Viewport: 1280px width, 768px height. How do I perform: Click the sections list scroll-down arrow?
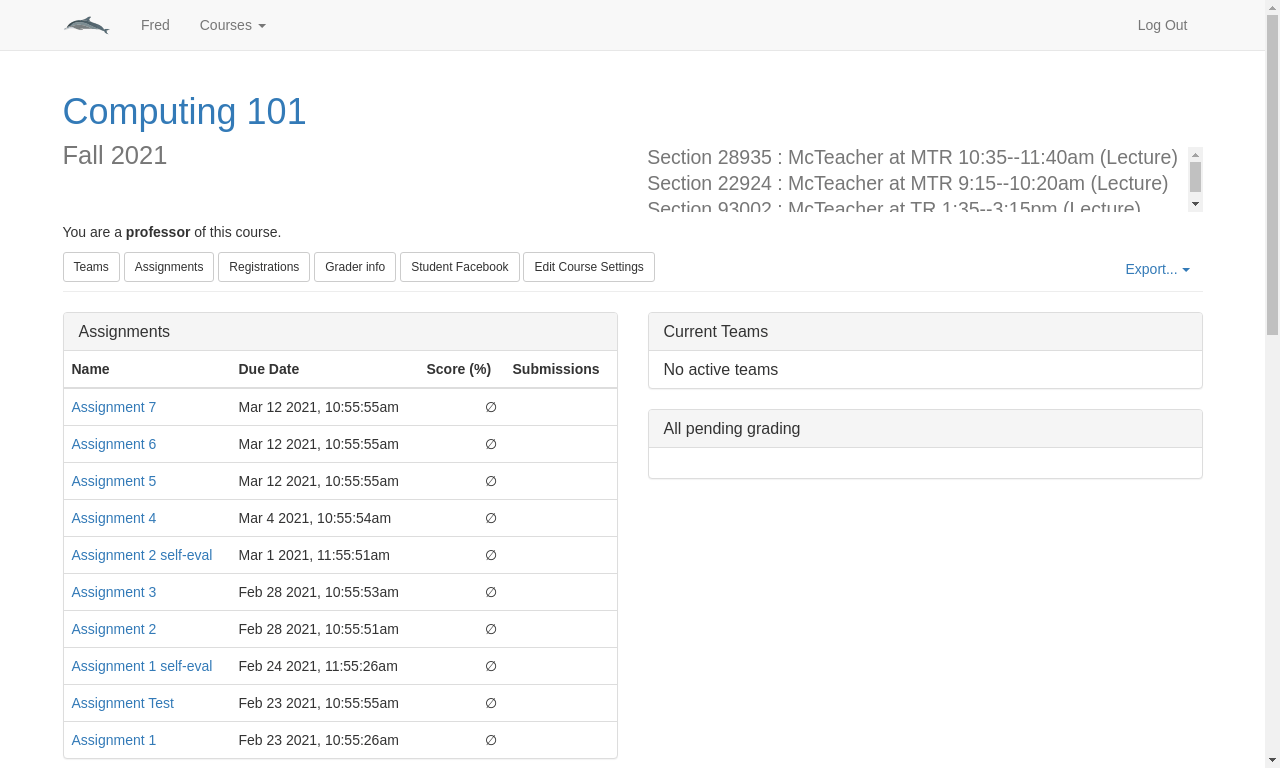pos(1195,204)
